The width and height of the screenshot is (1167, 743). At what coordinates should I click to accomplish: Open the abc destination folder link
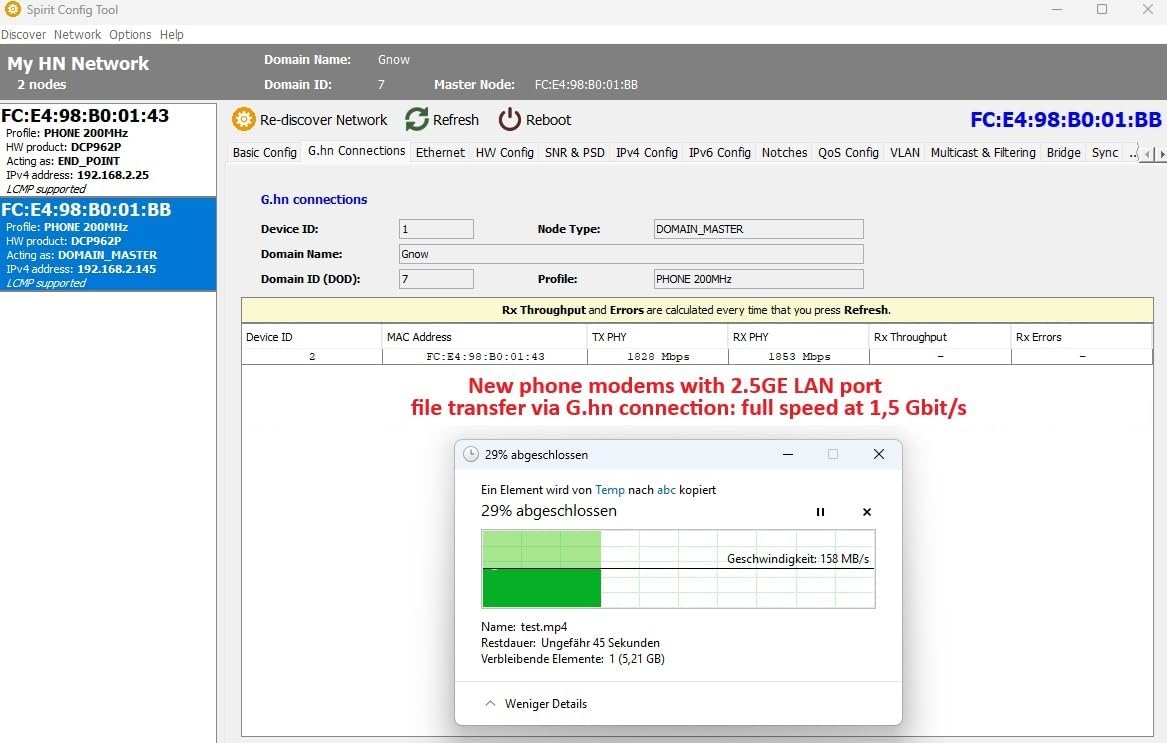[x=666, y=490]
